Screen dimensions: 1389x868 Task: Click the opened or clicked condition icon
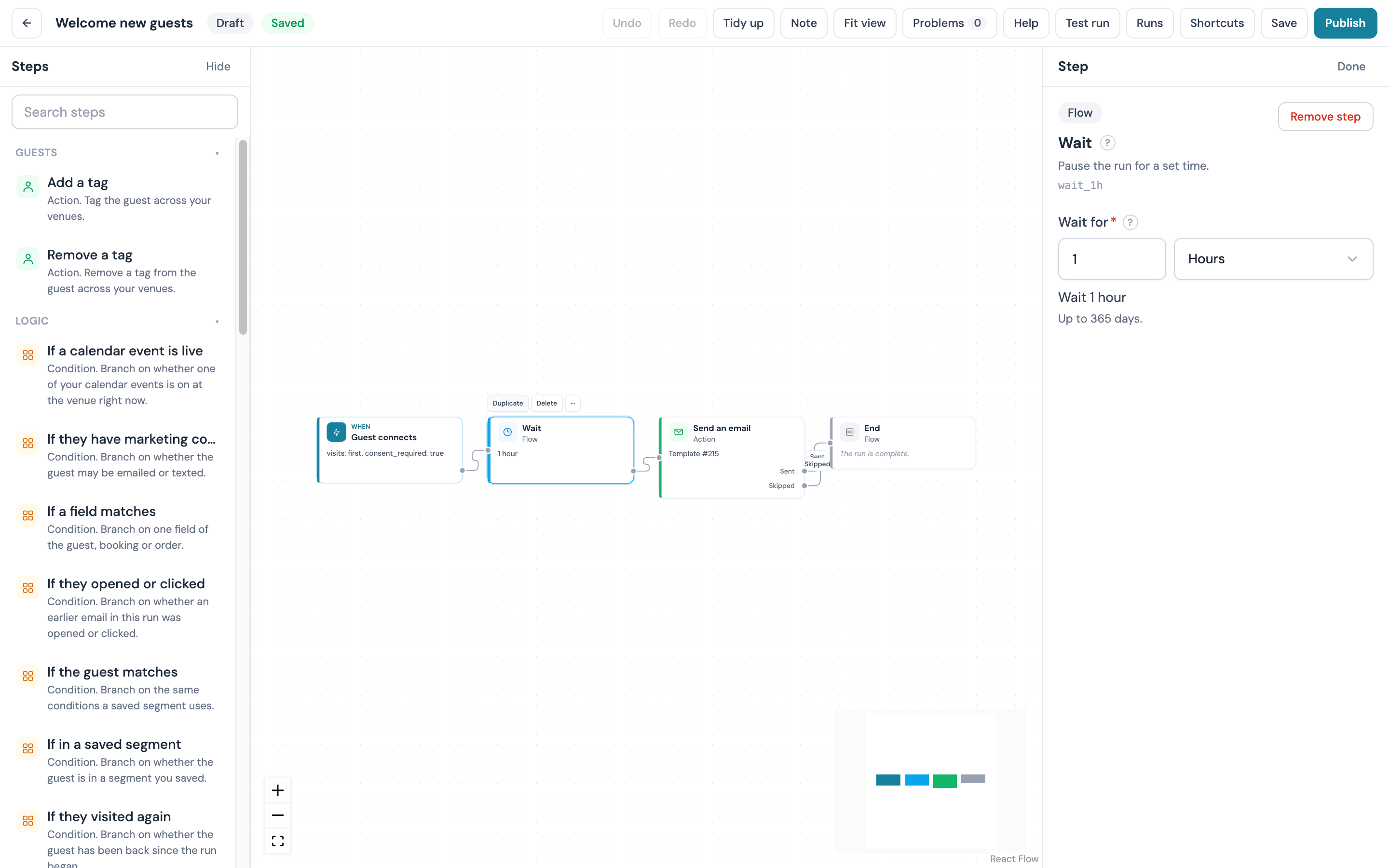(x=27, y=588)
